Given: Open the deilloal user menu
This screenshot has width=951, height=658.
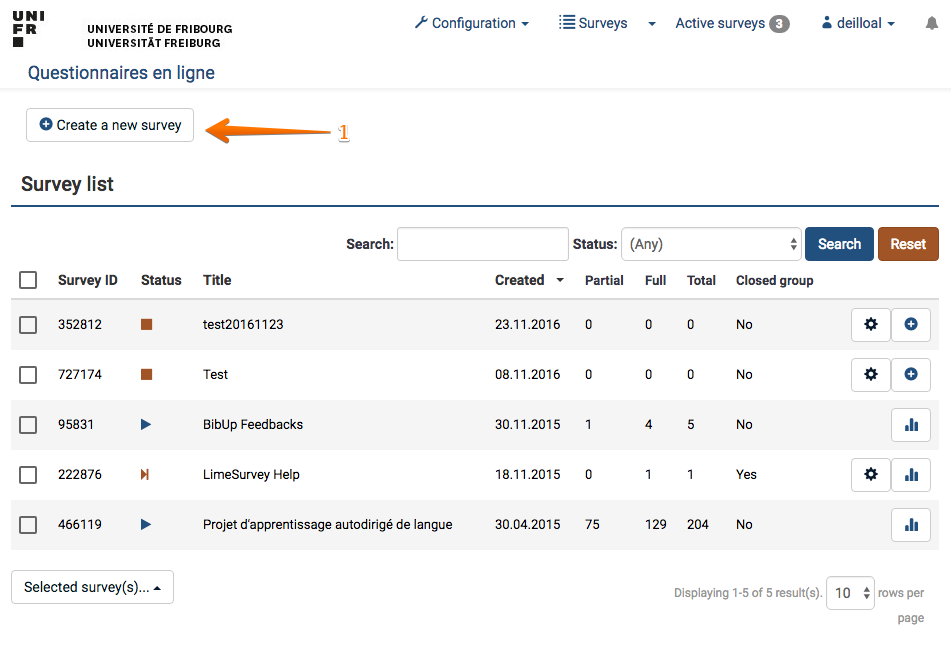Looking at the screenshot, I should (x=857, y=23).
